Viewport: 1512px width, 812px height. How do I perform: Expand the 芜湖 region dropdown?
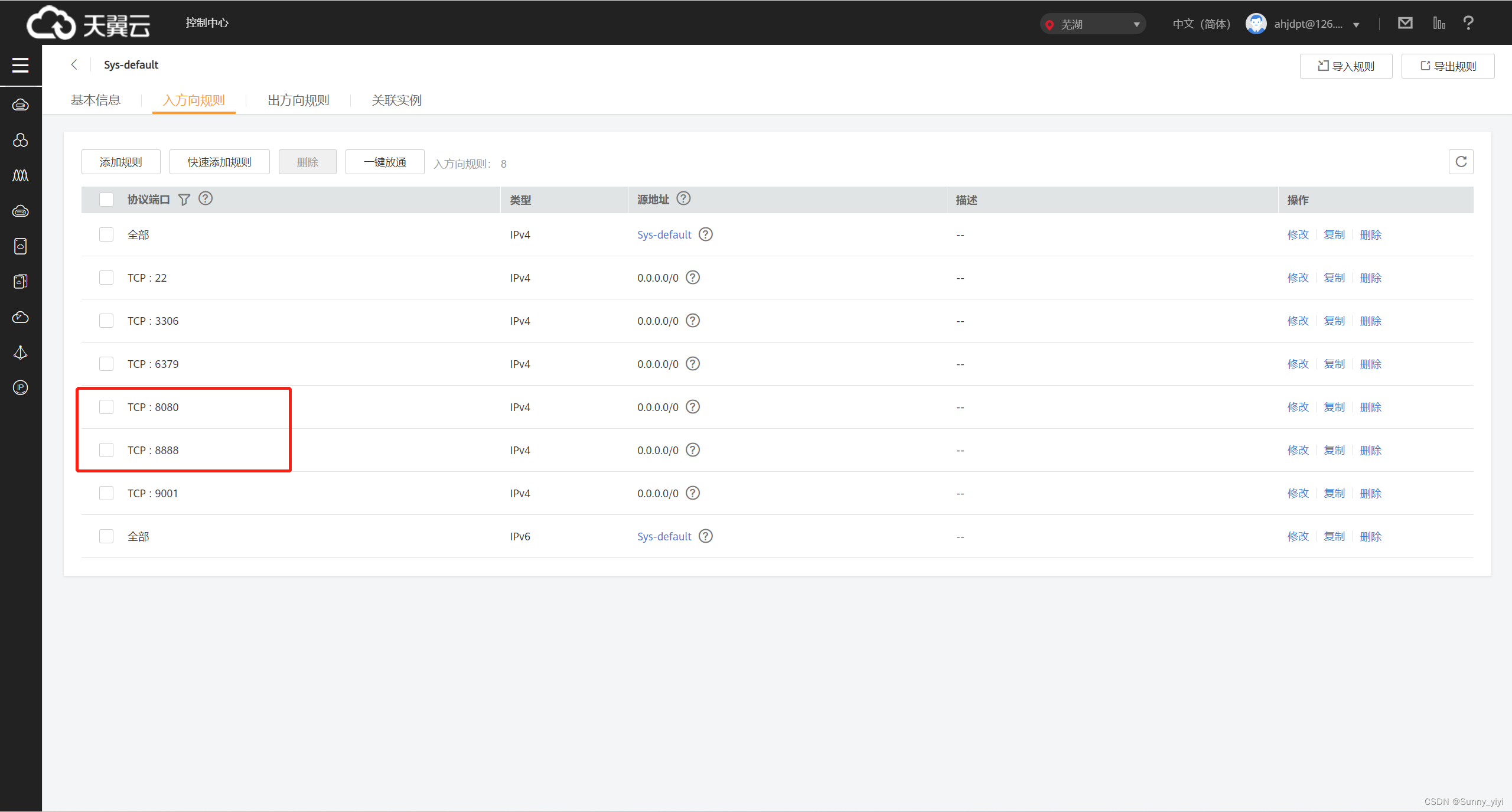(x=1093, y=24)
